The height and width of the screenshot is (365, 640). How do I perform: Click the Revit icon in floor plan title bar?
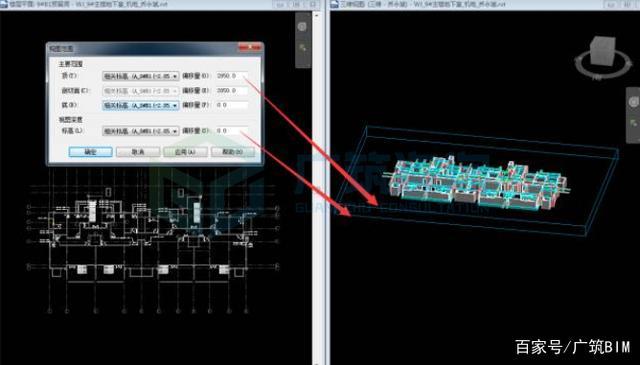pos(4,4)
